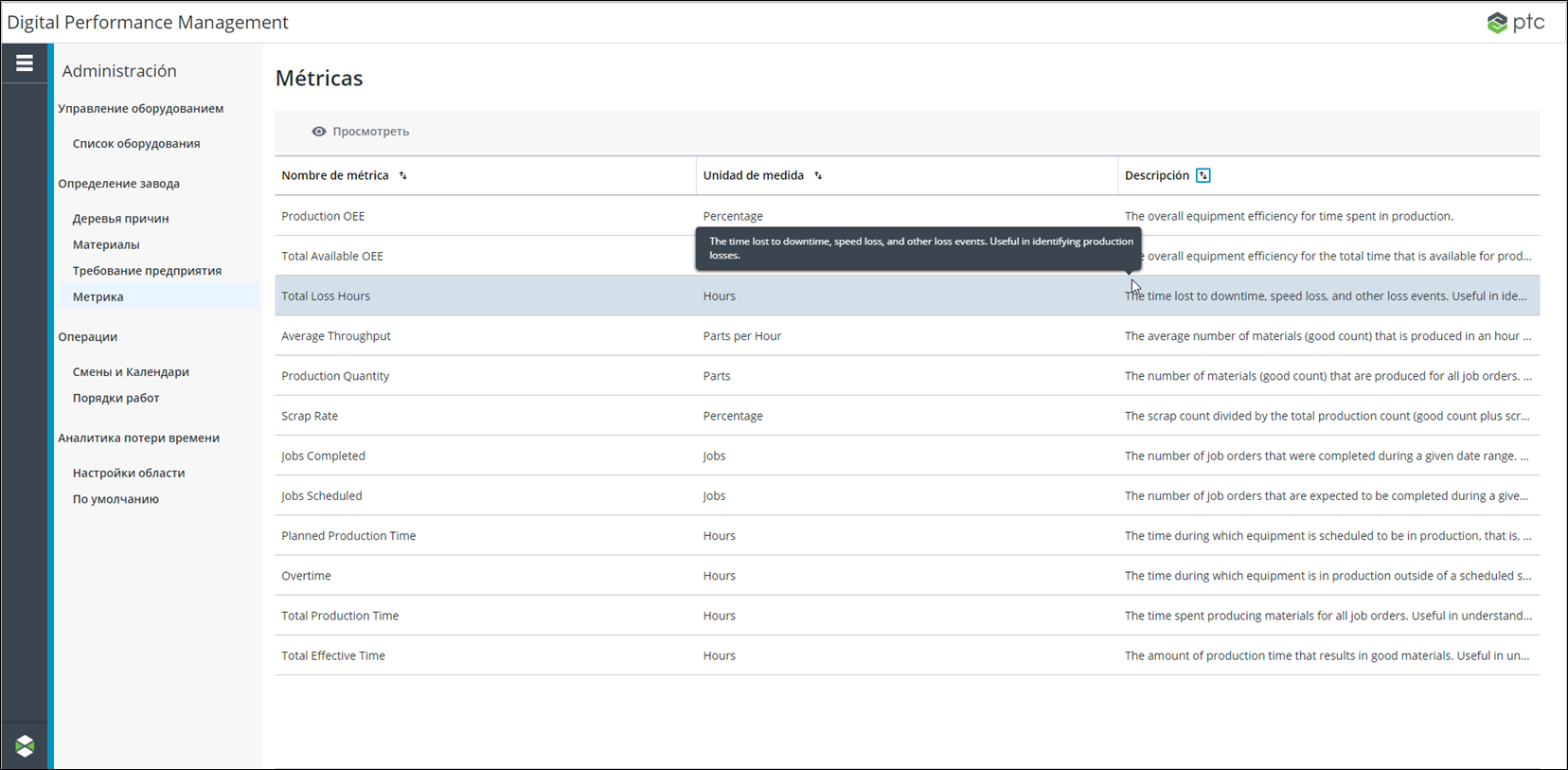Click Jobs unit in Jobs Completed row

click(714, 456)
